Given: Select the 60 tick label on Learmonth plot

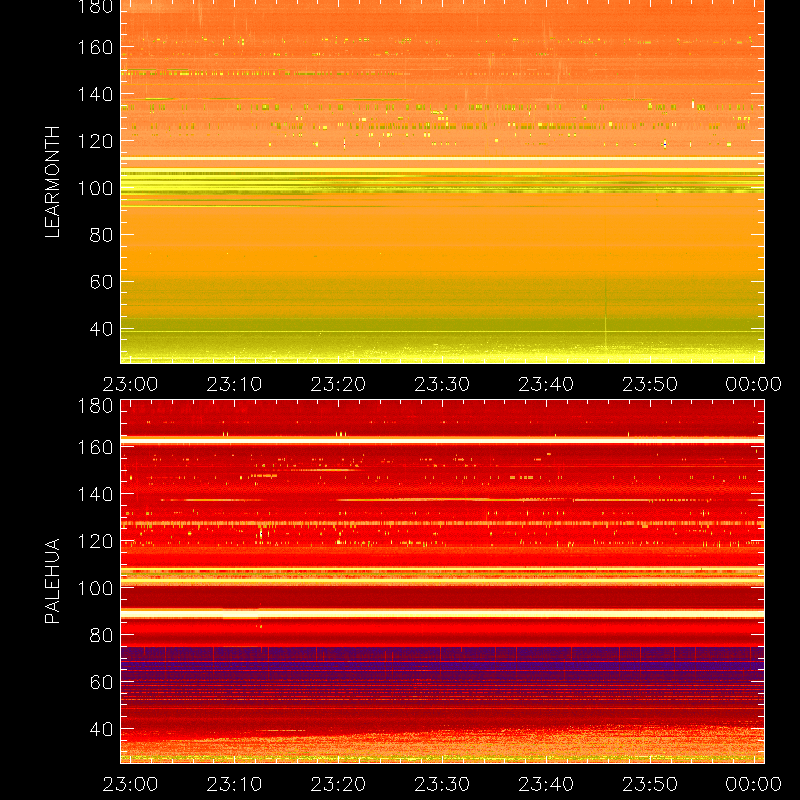Looking at the screenshot, I should (x=101, y=282).
